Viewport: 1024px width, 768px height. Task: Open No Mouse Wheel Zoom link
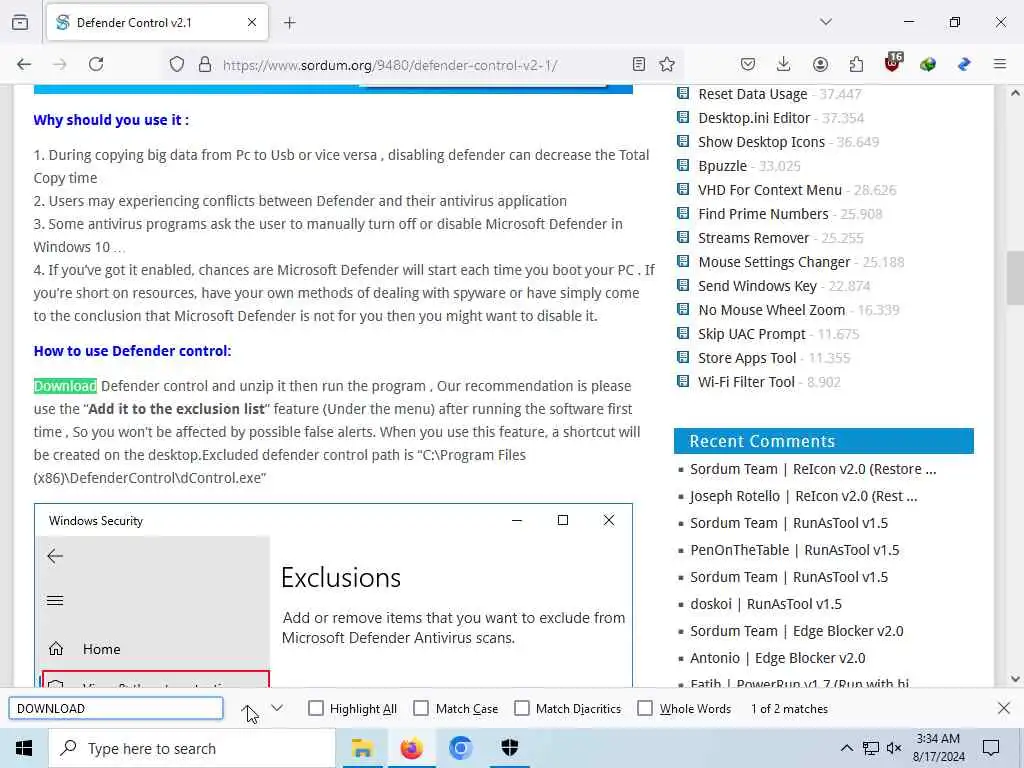[771, 310]
